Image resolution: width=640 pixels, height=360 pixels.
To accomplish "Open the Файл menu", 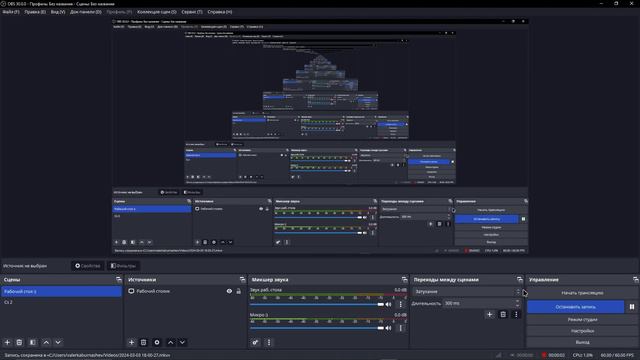I will tap(11, 12).
